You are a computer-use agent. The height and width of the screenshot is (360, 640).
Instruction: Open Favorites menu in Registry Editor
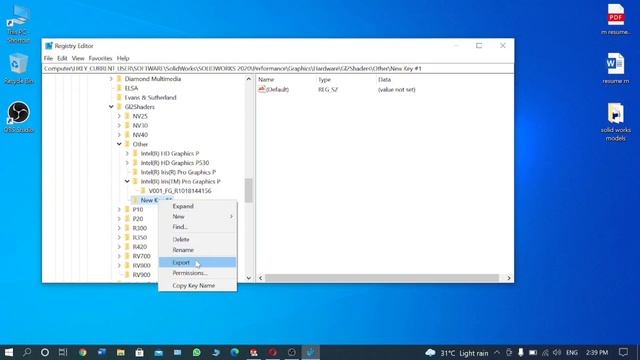[100, 58]
